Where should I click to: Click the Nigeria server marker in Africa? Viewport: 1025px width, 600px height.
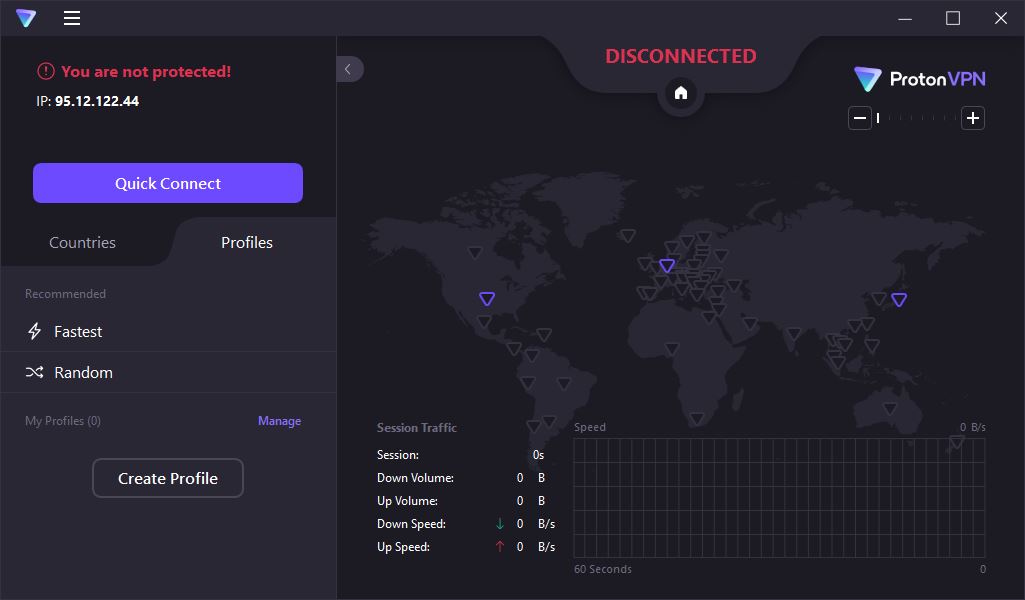[671, 349]
